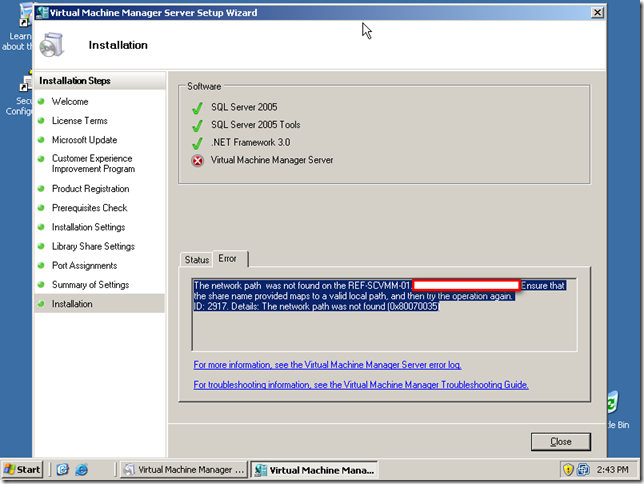Click the green bullet next to Welcome
This screenshot has width=644, height=484.
click(x=41, y=101)
